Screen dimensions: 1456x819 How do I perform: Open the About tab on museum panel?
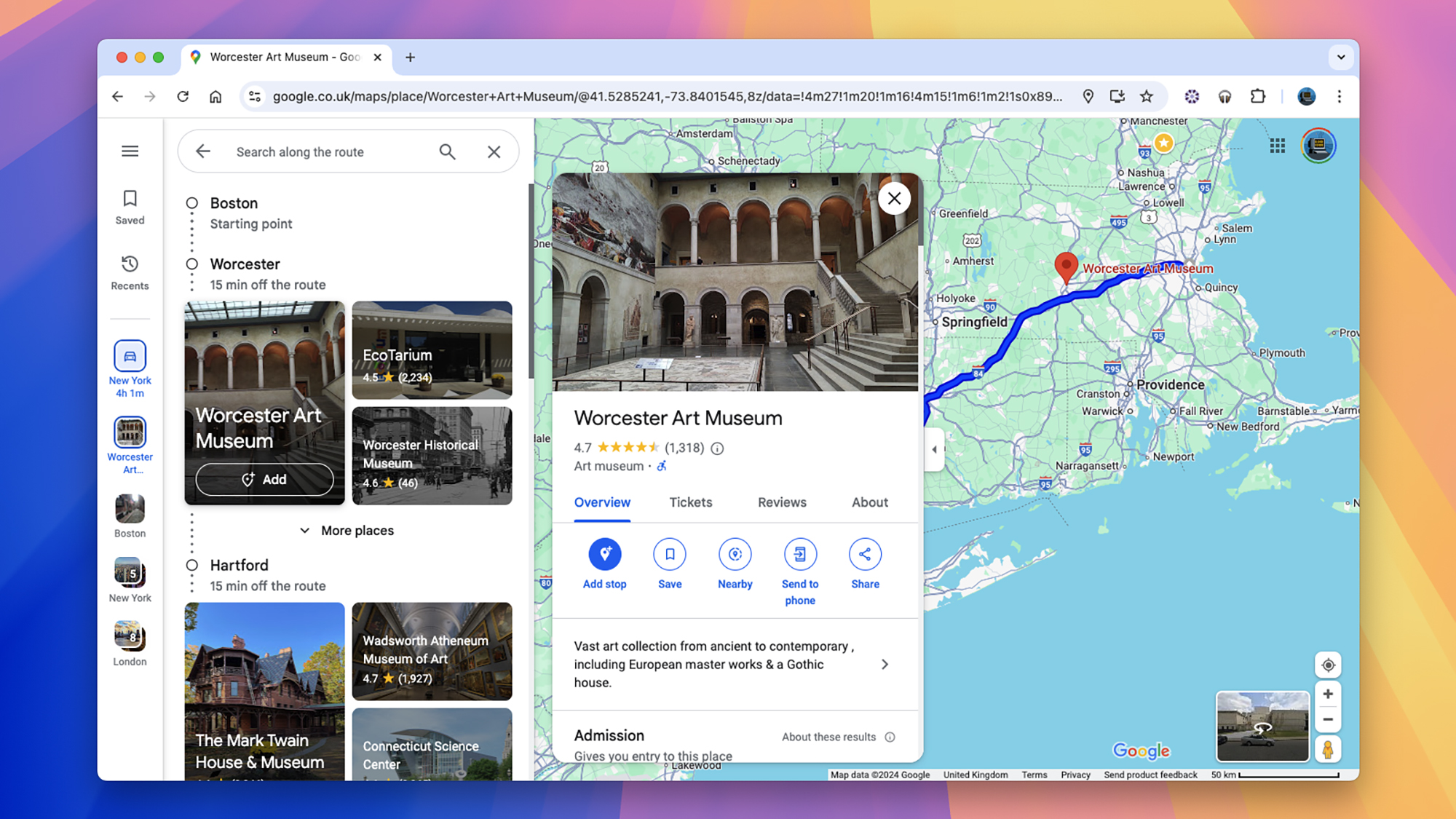(x=869, y=502)
